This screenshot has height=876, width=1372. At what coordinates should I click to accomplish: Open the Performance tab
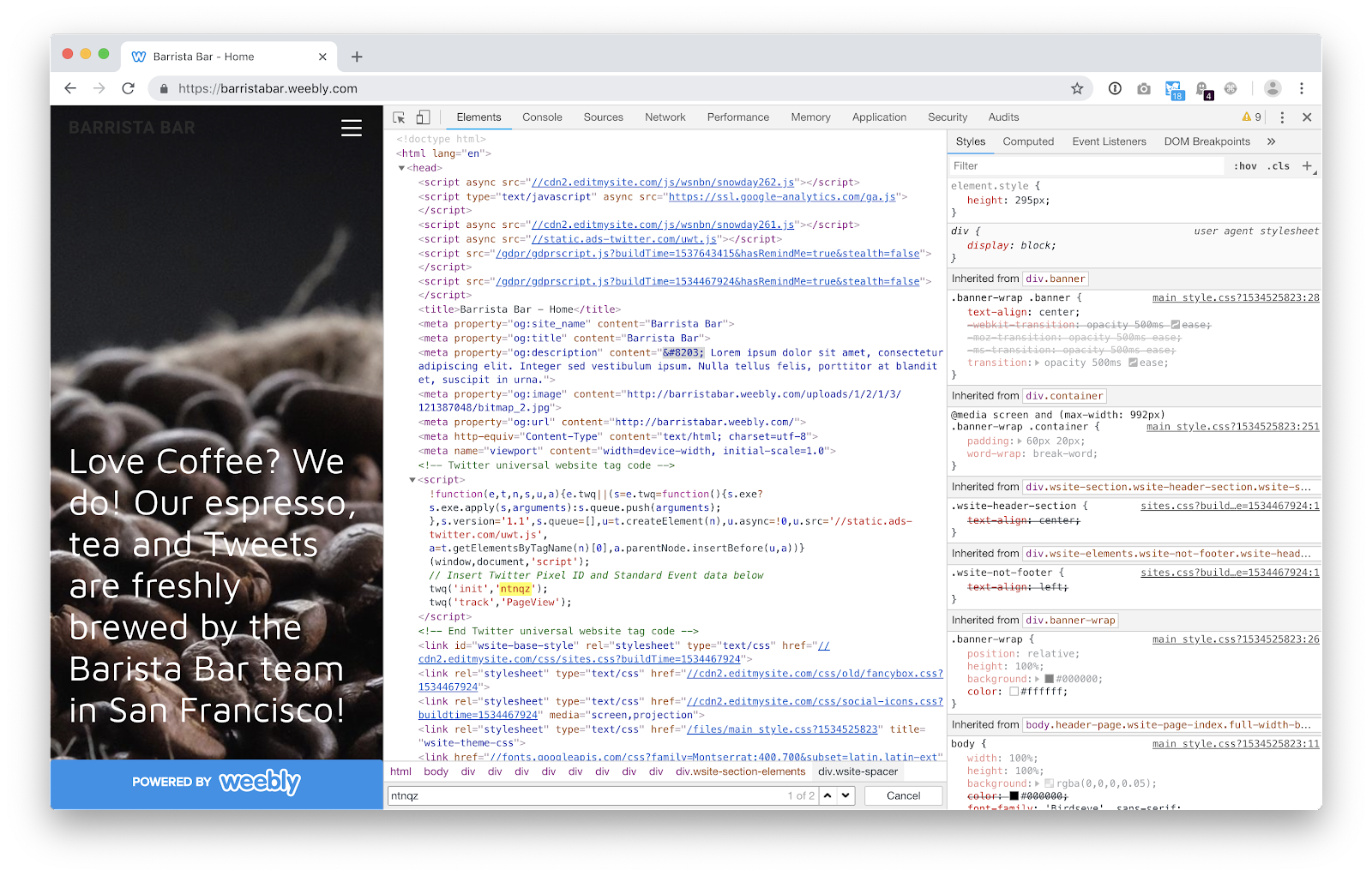click(738, 117)
